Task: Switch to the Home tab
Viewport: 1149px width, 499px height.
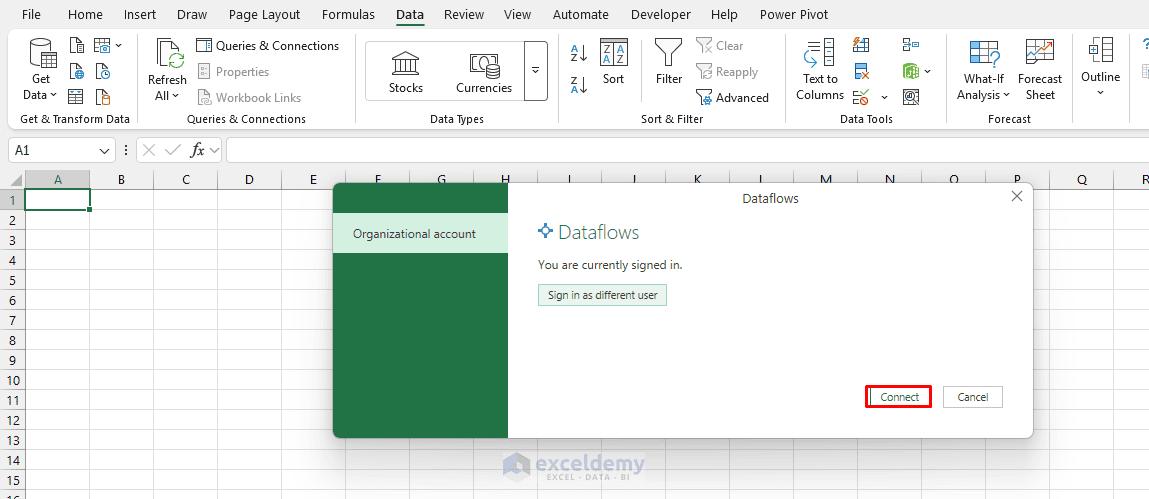Action: coord(86,15)
